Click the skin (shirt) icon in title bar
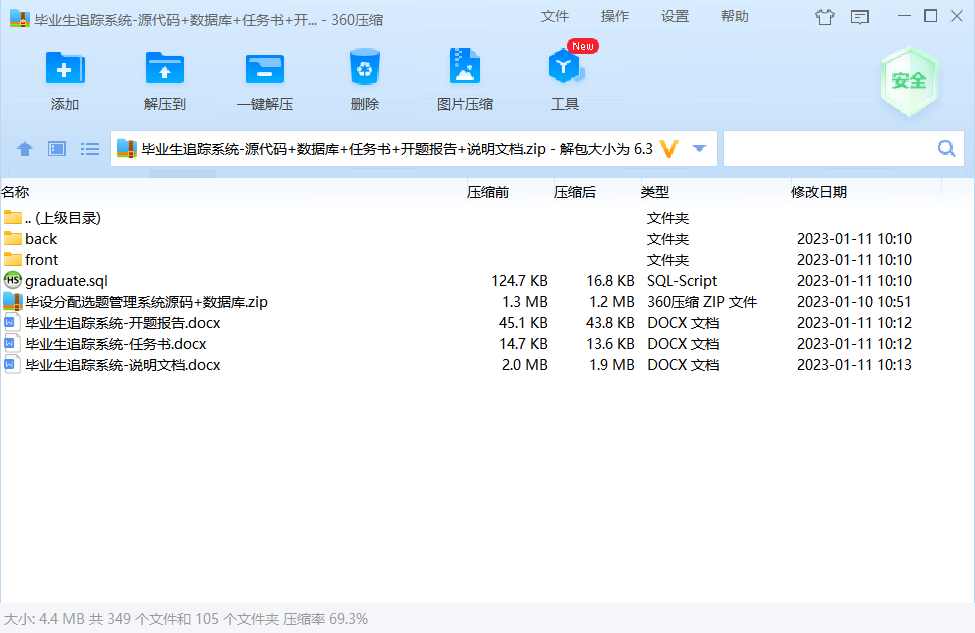The image size is (975, 633). (x=825, y=17)
